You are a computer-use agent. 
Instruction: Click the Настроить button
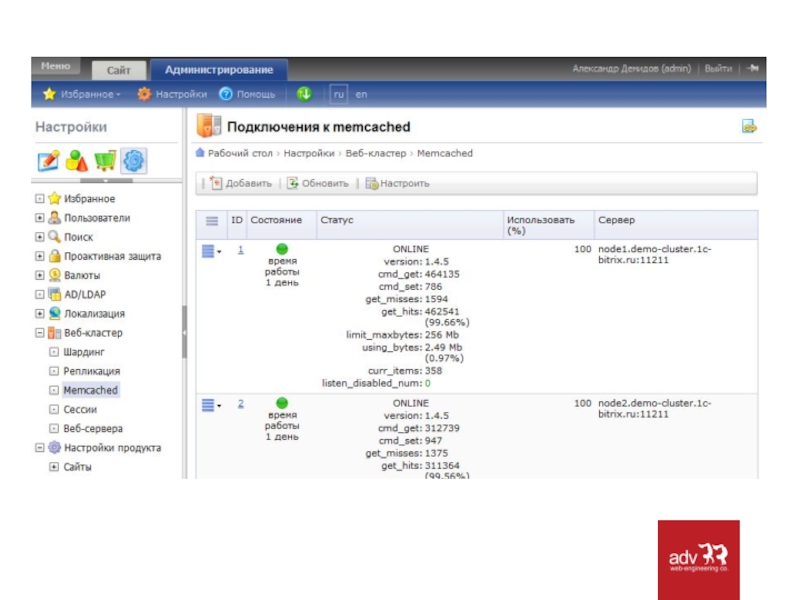pos(397,183)
